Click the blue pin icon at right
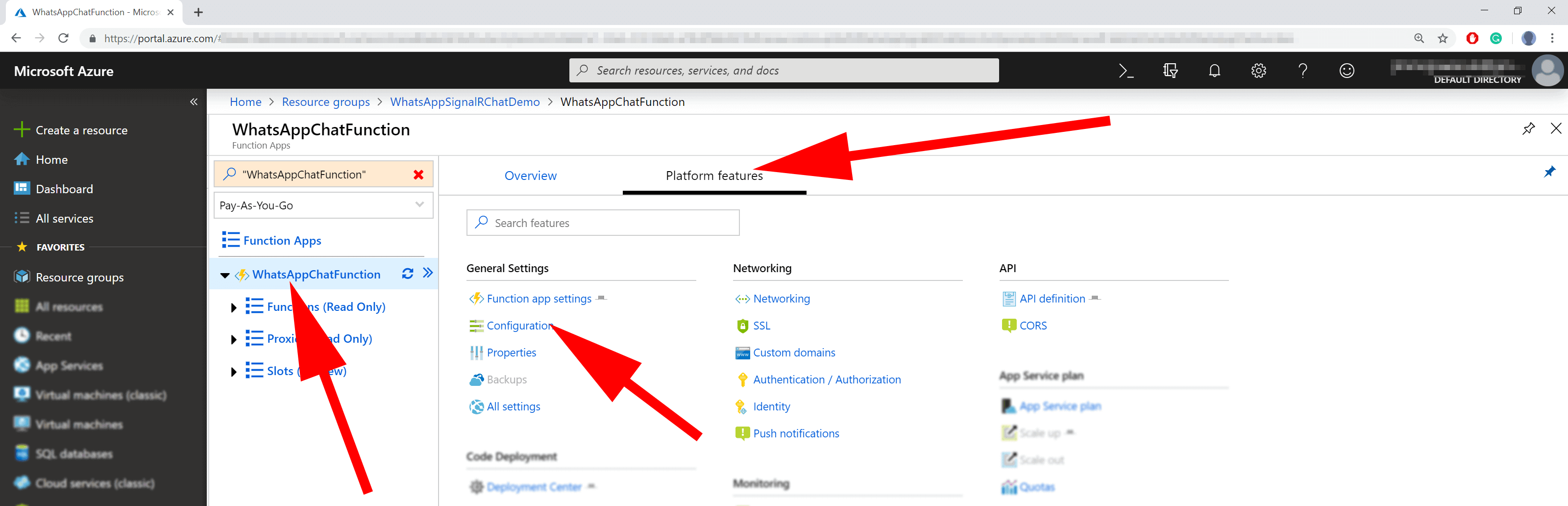 coord(1549,172)
